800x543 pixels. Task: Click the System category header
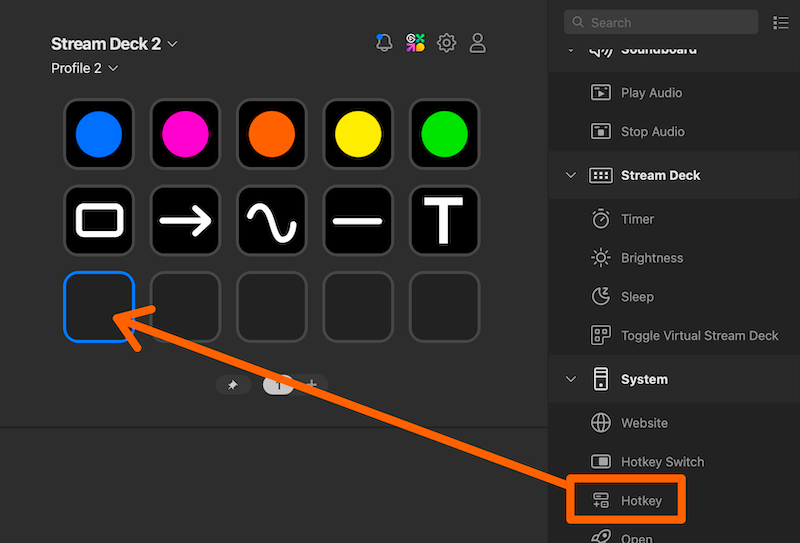pos(673,379)
